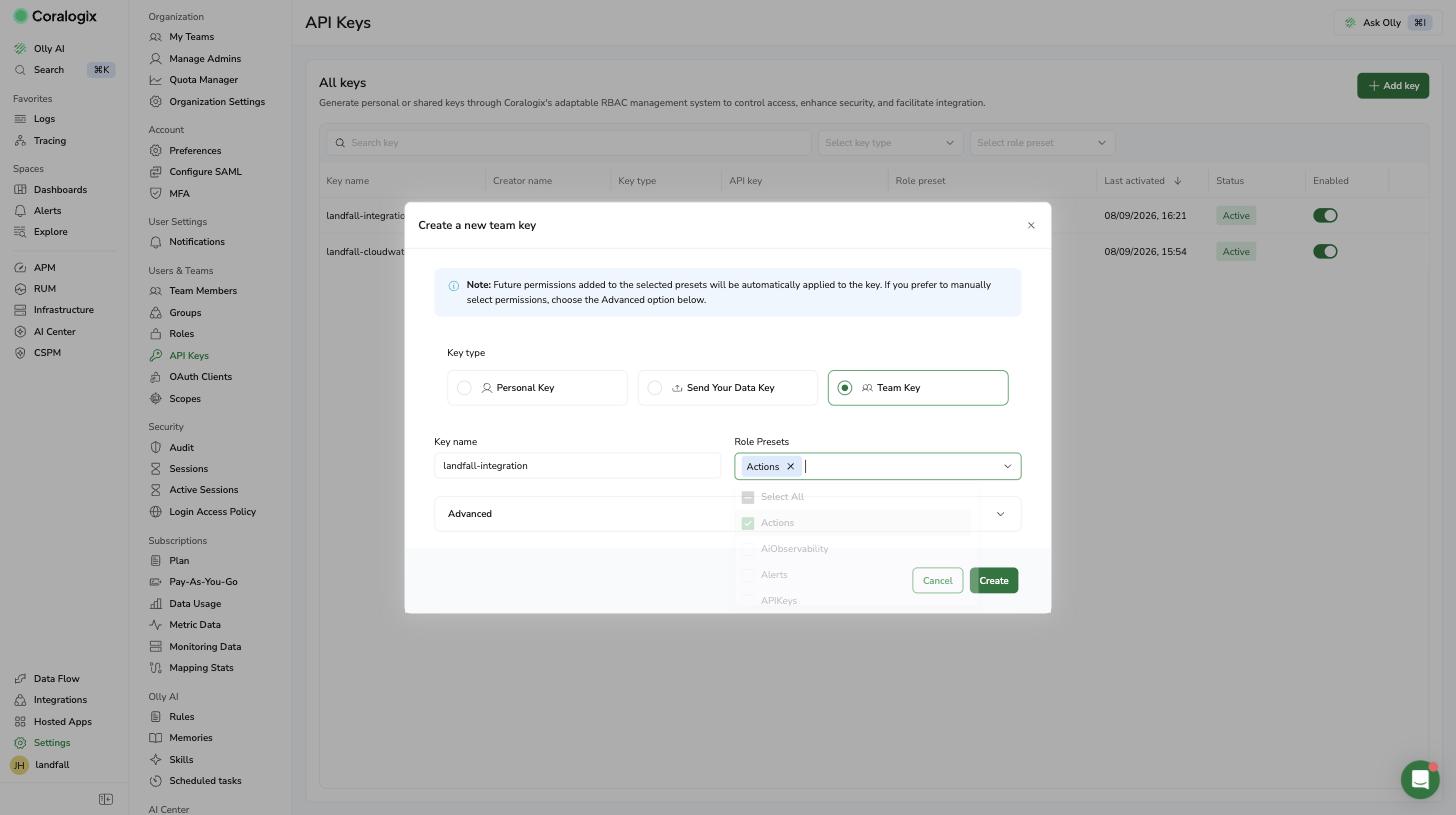This screenshot has height=815, width=1456.
Task: Open Configure SAML settings
Action: 195,172
